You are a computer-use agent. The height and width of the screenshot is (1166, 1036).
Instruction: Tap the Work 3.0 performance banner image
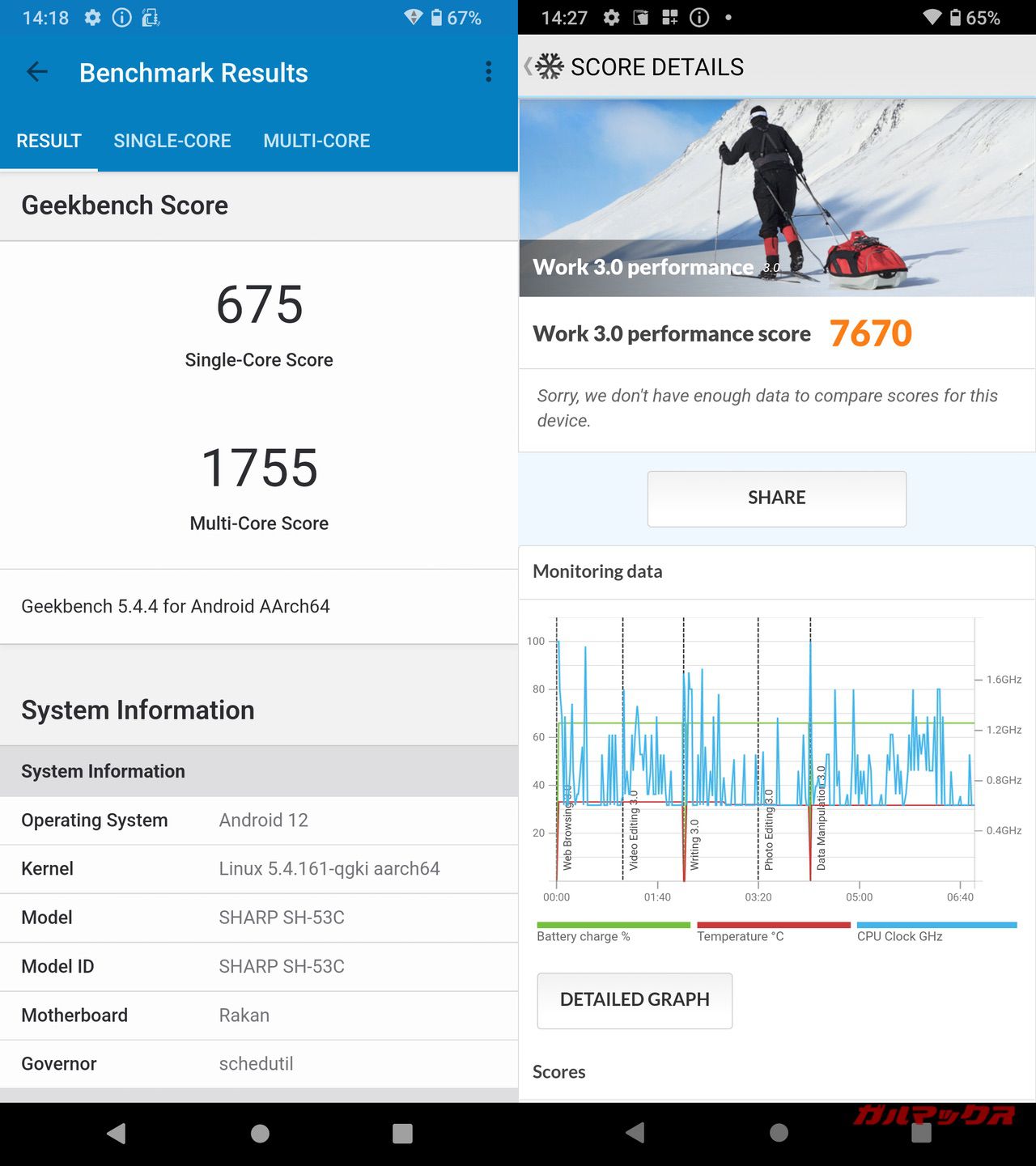(x=776, y=197)
